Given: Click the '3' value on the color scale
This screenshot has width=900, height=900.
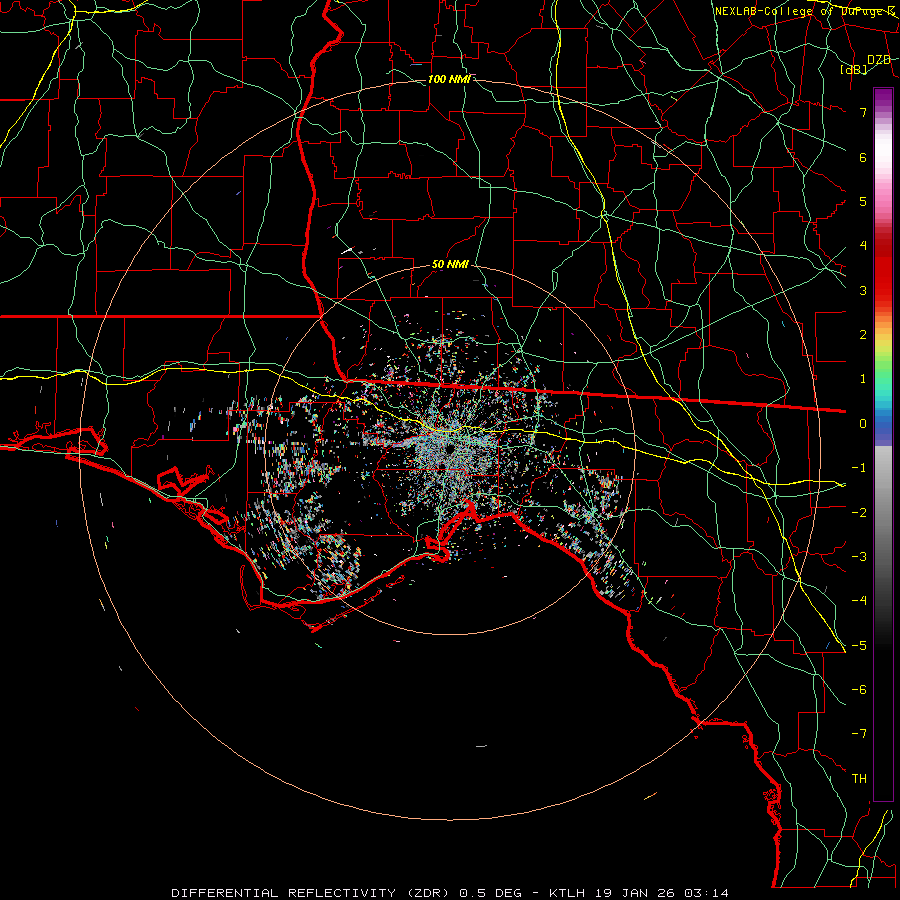Looking at the screenshot, I should [863, 290].
